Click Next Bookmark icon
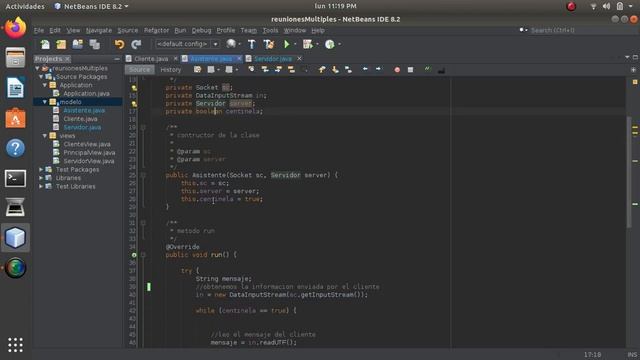This screenshot has height=360, width=640. [335, 70]
